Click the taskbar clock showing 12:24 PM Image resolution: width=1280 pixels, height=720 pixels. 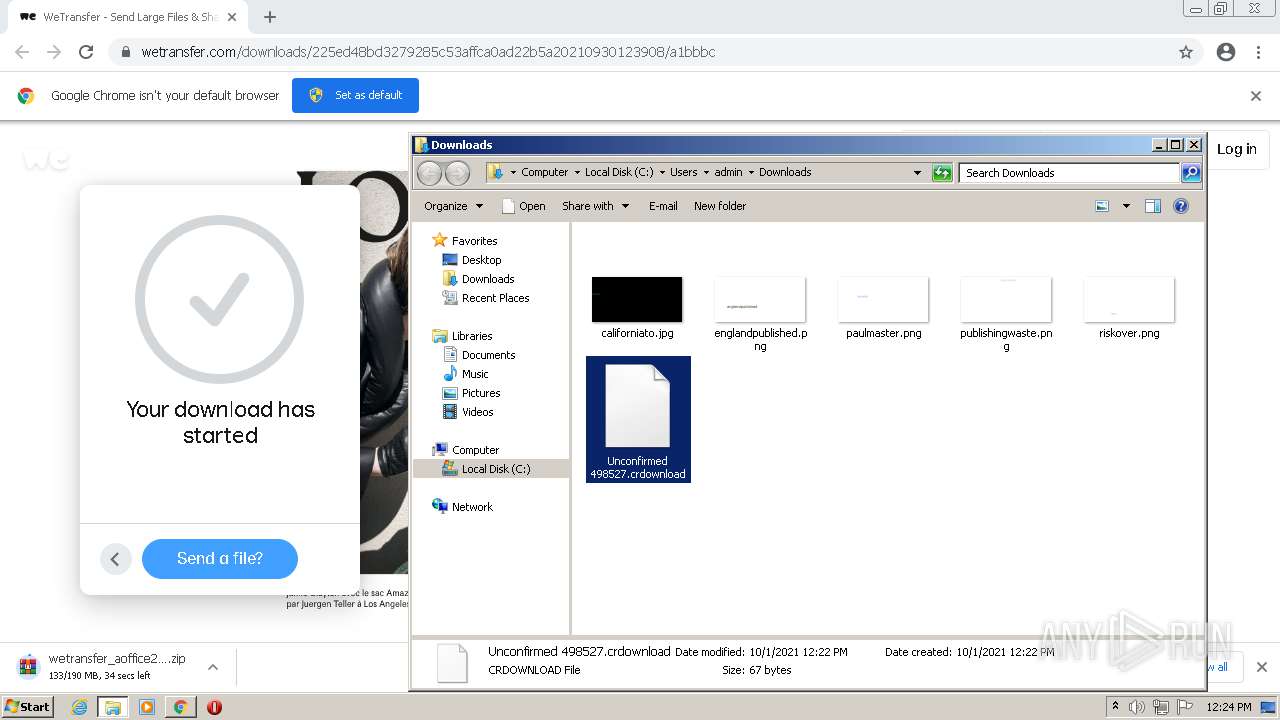[1229, 707]
